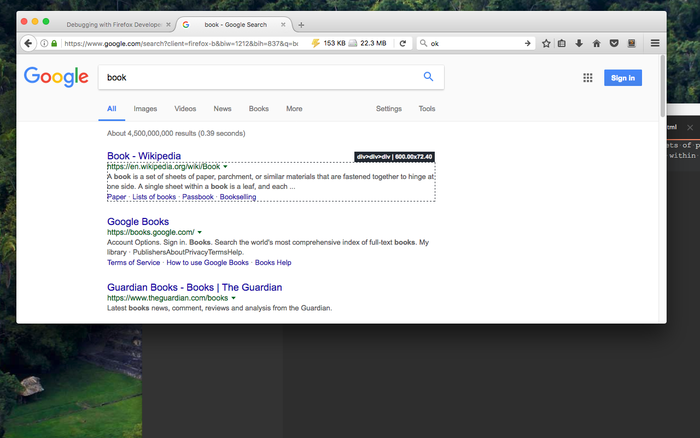Click the page vertical scrollbar thumb
The image size is (700, 438).
[662, 86]
